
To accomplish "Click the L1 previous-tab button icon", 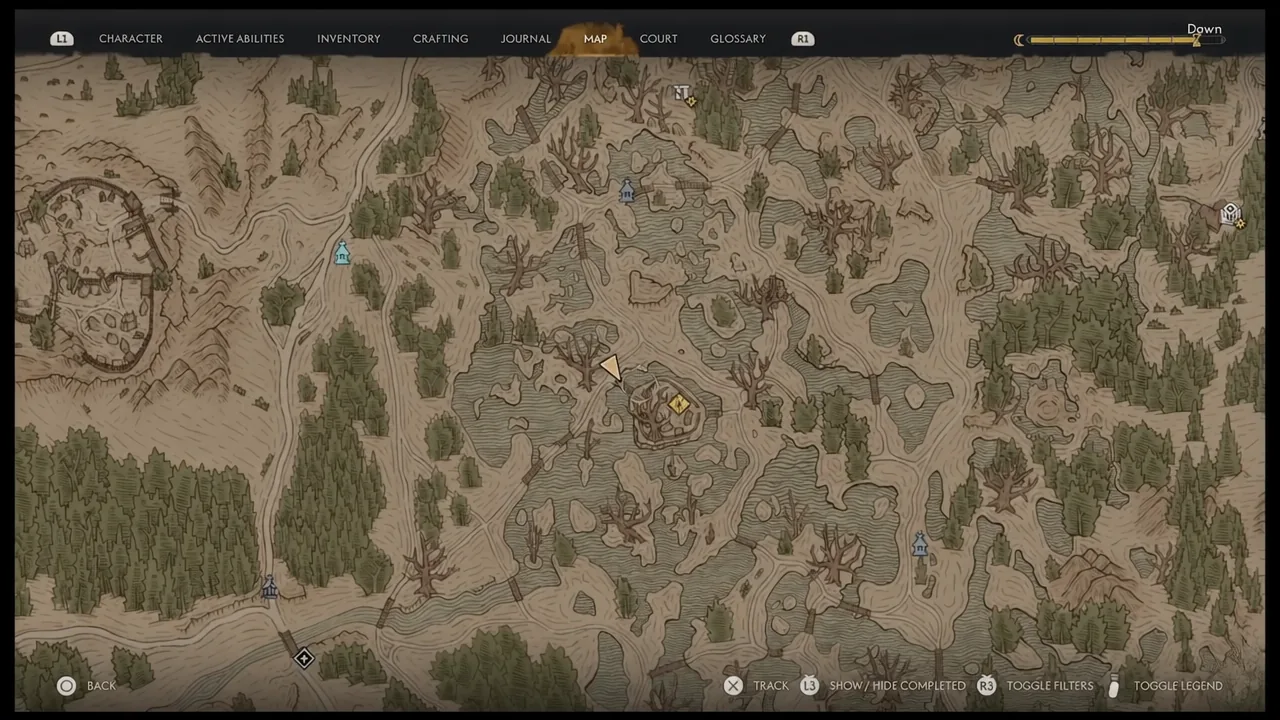I will pos(62,39).
